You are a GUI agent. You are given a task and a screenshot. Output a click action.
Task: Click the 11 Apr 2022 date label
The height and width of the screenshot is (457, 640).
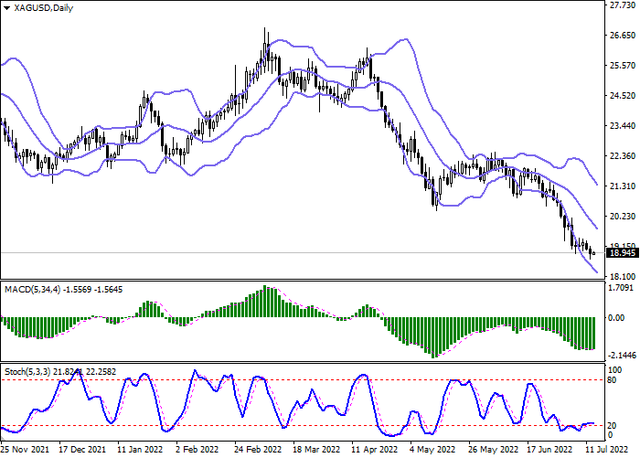[x=375, y=450]
